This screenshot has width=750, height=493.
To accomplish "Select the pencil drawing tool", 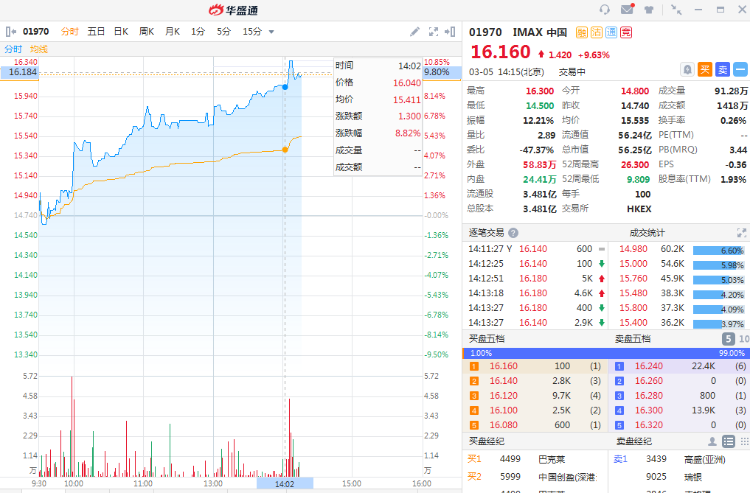I will tap(415, 32).
